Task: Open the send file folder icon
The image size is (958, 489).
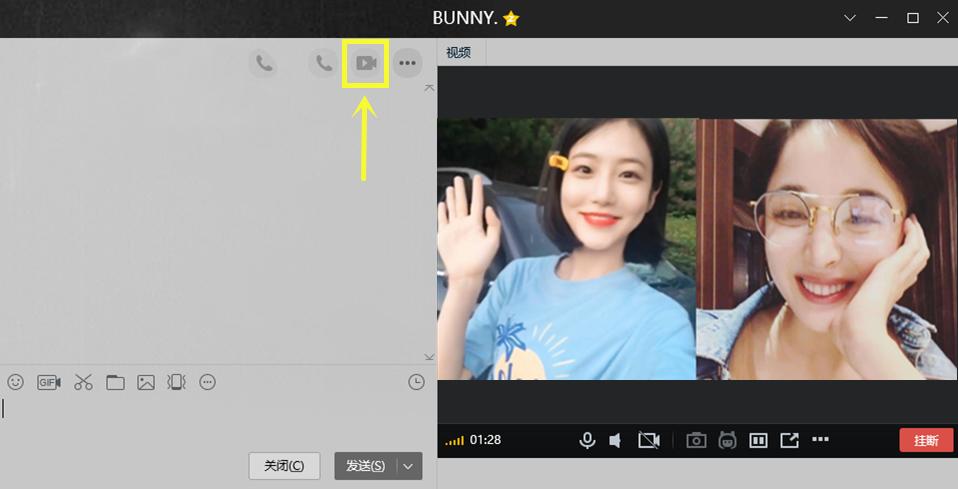Action: 115,382
